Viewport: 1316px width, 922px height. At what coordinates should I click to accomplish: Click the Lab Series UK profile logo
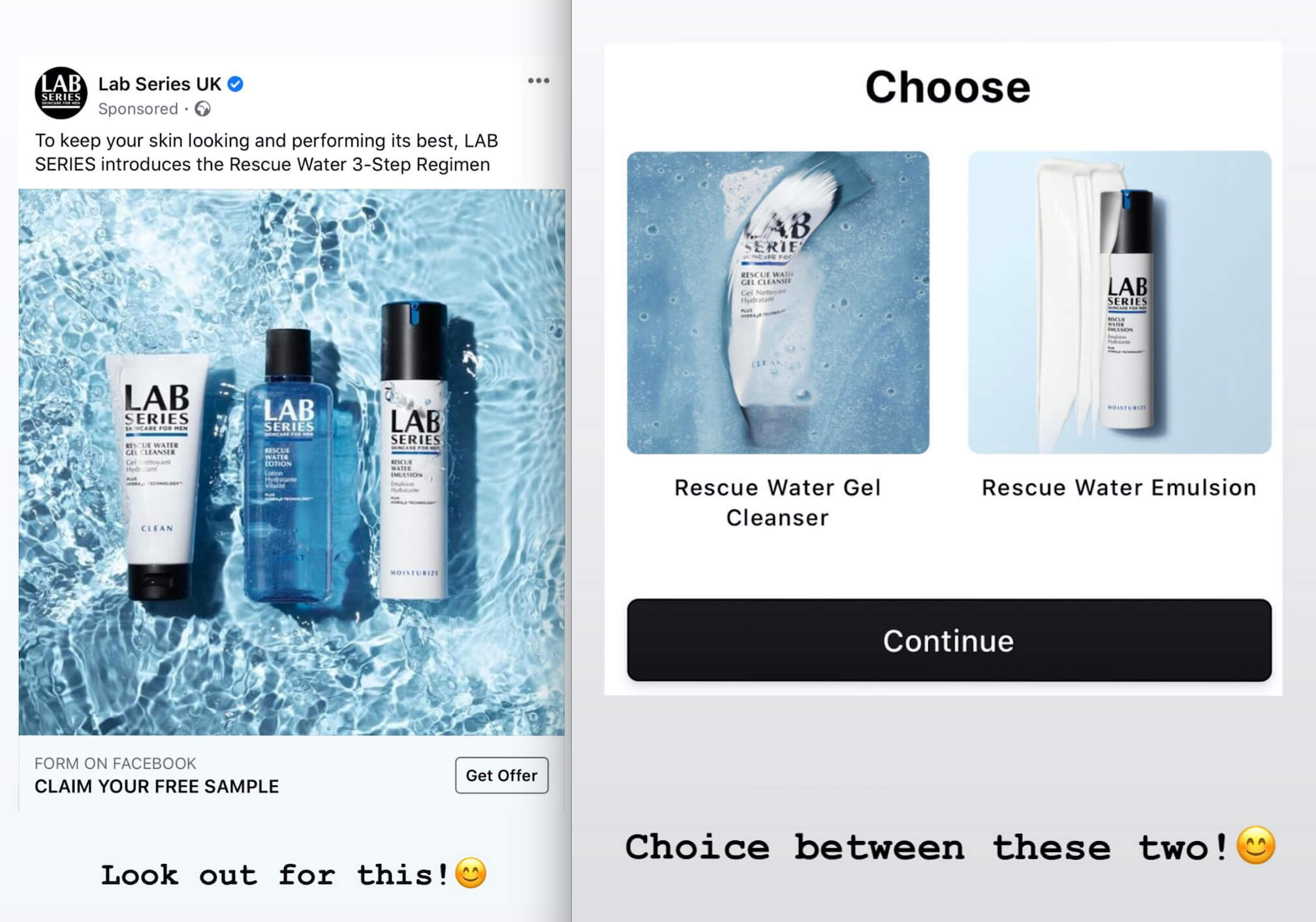(61, 93)
